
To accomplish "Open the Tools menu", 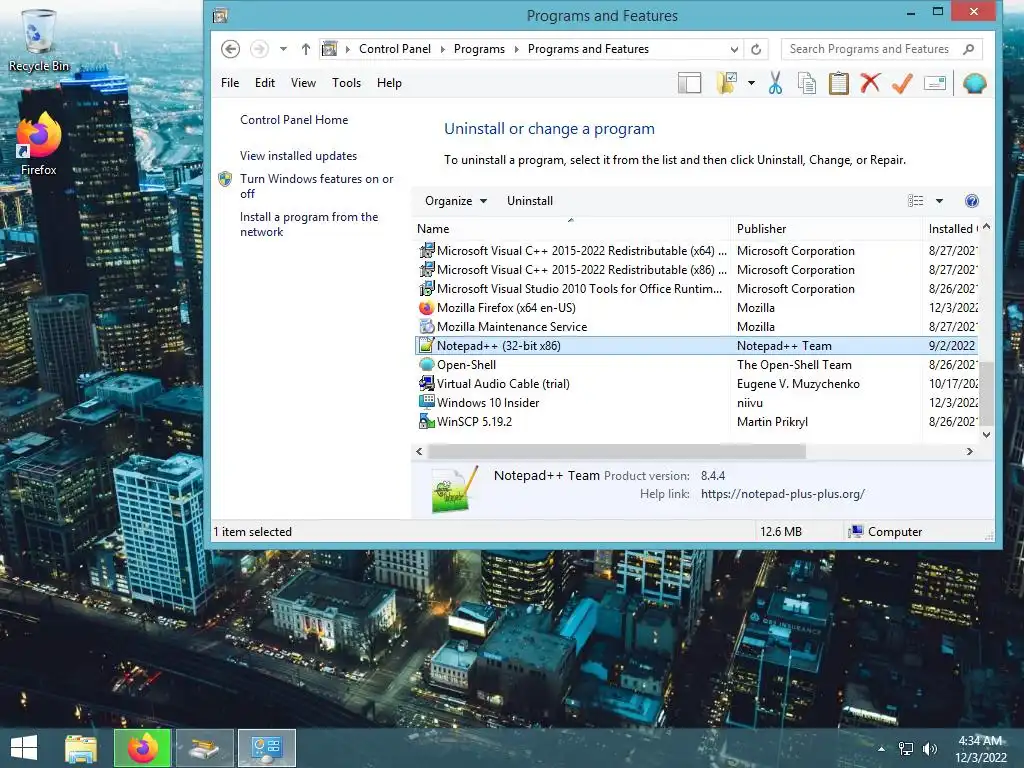I will pyautogui.click(x=346, y=83).
